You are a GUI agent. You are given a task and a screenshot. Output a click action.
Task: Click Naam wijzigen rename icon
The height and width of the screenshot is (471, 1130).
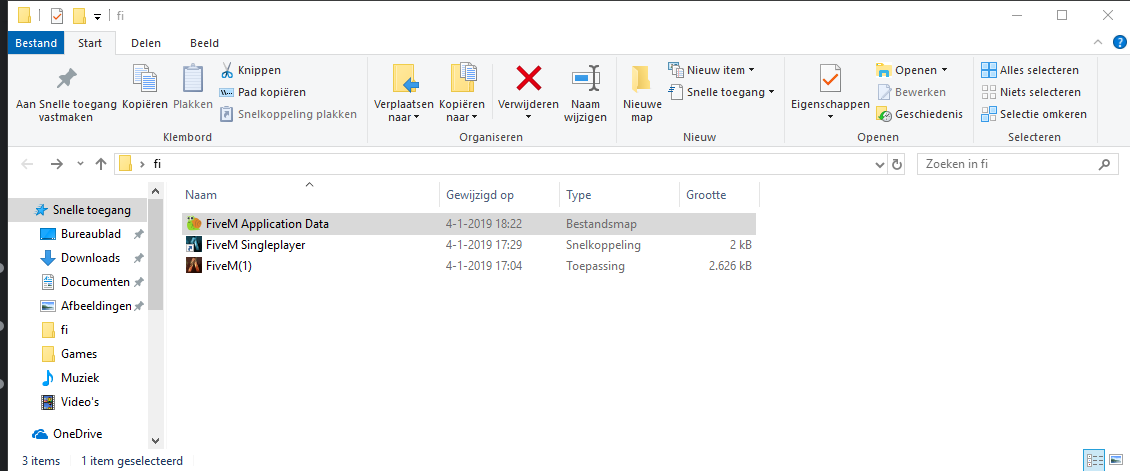pyautogui.click(x=585, y=78)
